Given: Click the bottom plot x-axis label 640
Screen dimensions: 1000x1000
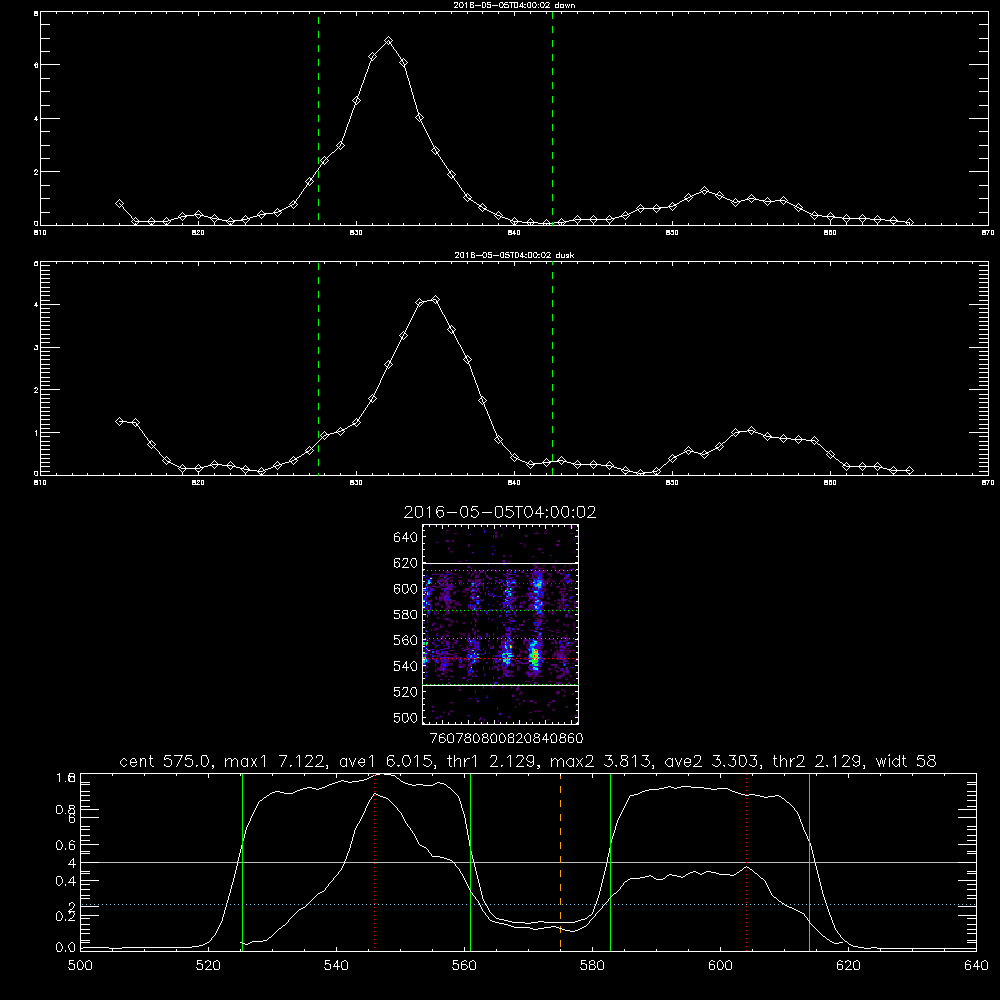Looking at the screenshot, I should pos(976,966).
